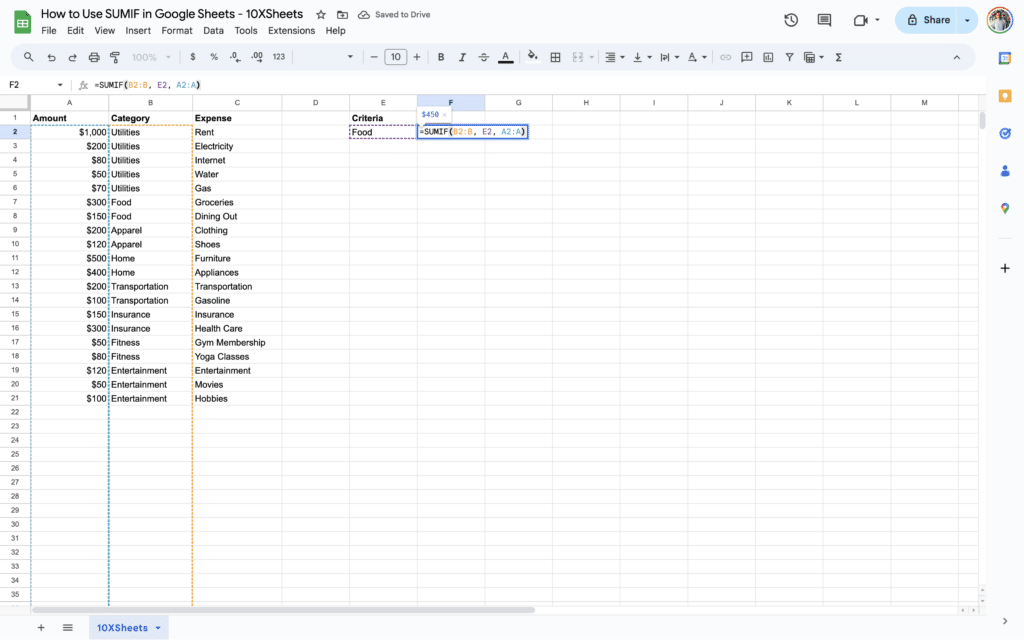Click the Share button
This screenshot has width=1024, height=640.
930,19
